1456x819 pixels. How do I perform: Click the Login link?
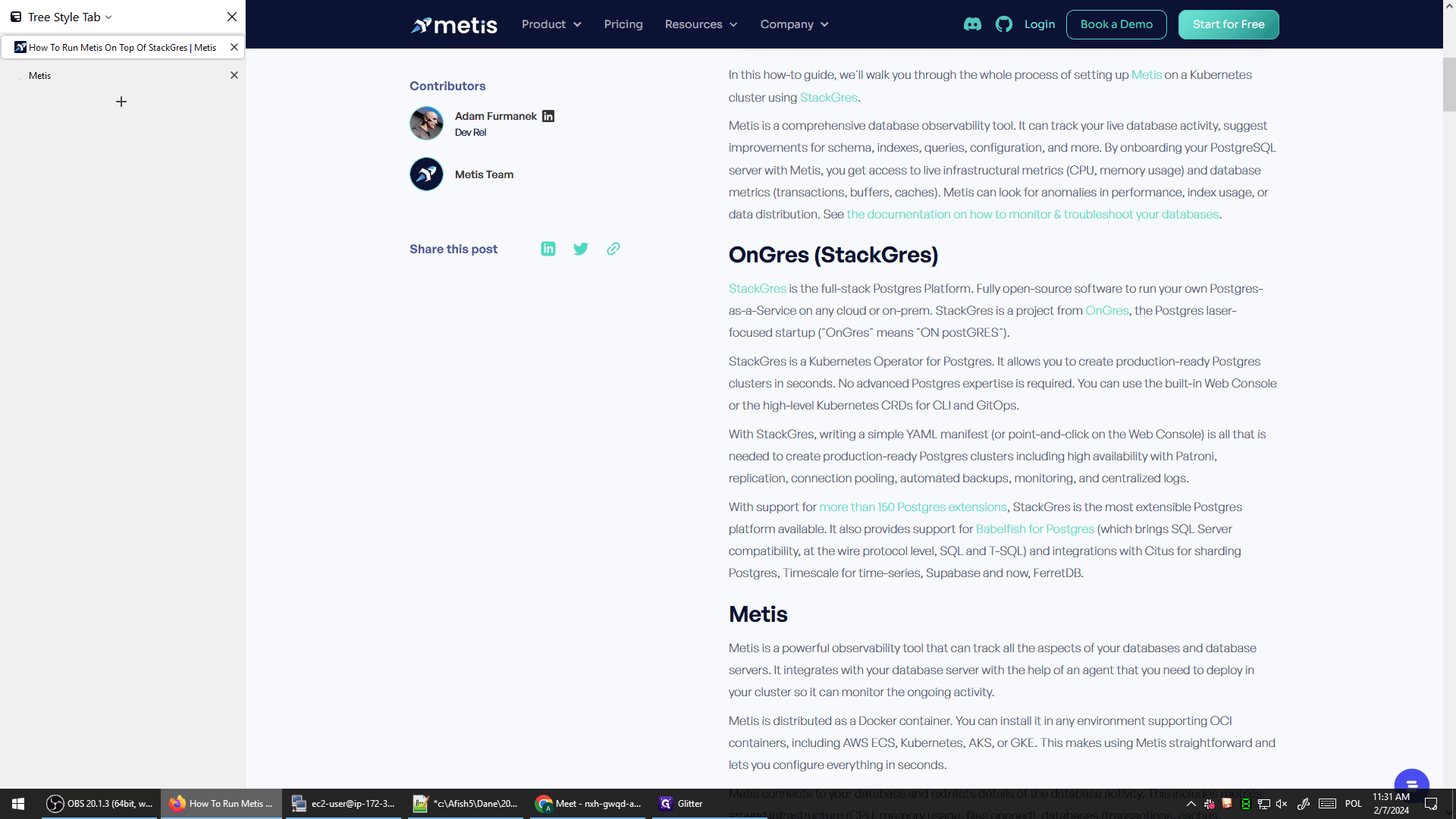[x=1040, y=24]
